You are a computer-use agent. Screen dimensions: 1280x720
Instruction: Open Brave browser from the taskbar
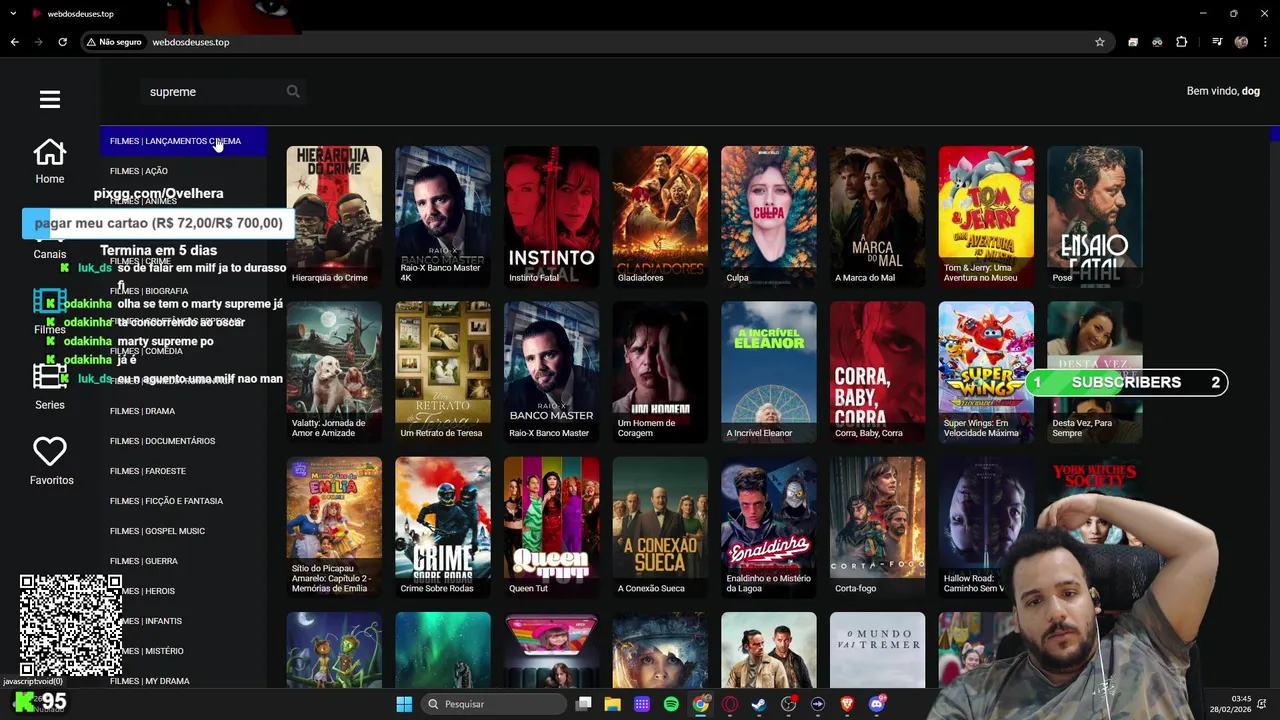point(847,704)
